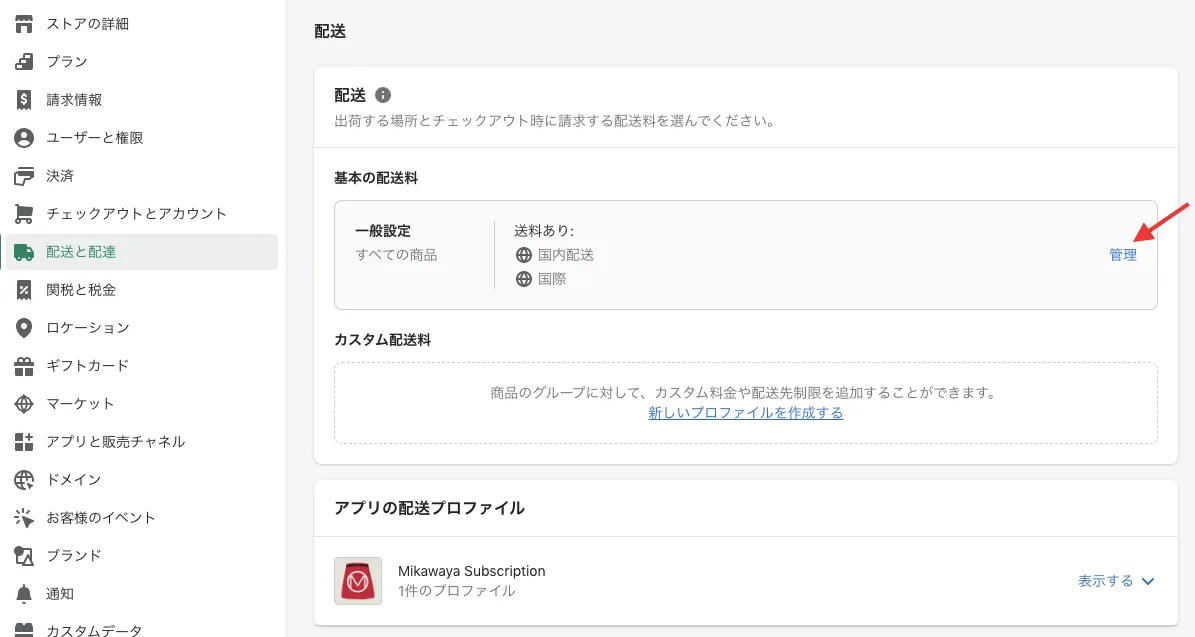Open 管理 for general shipping rates

click(x=1122, y=255)
